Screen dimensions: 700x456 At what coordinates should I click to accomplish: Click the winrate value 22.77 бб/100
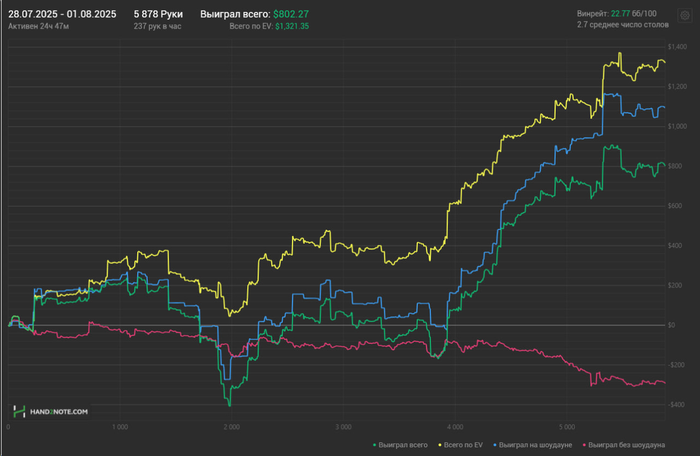(x=633, y=13)
